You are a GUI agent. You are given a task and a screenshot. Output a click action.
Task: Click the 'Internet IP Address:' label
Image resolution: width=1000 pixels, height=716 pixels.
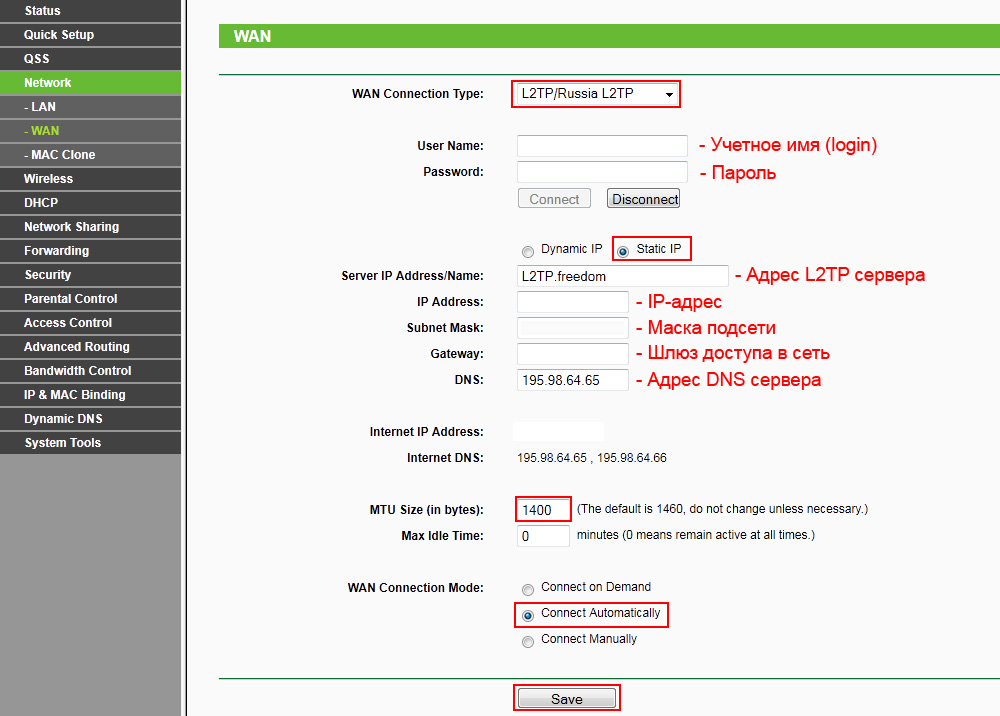pyautogui.click(x=427, y=432)
